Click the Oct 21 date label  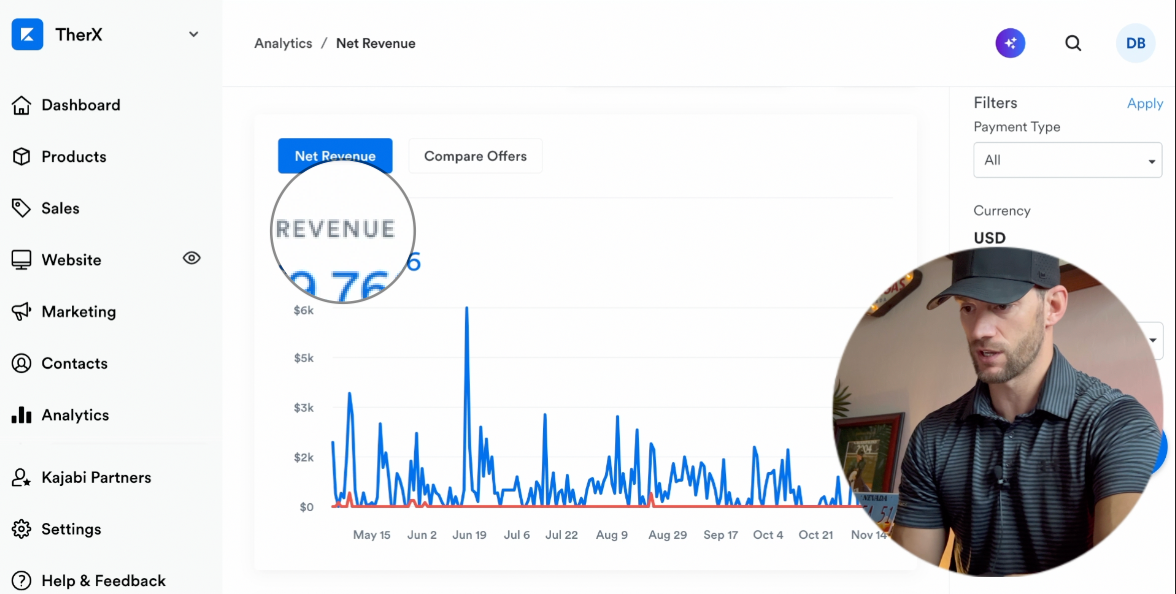click(815, 535)
